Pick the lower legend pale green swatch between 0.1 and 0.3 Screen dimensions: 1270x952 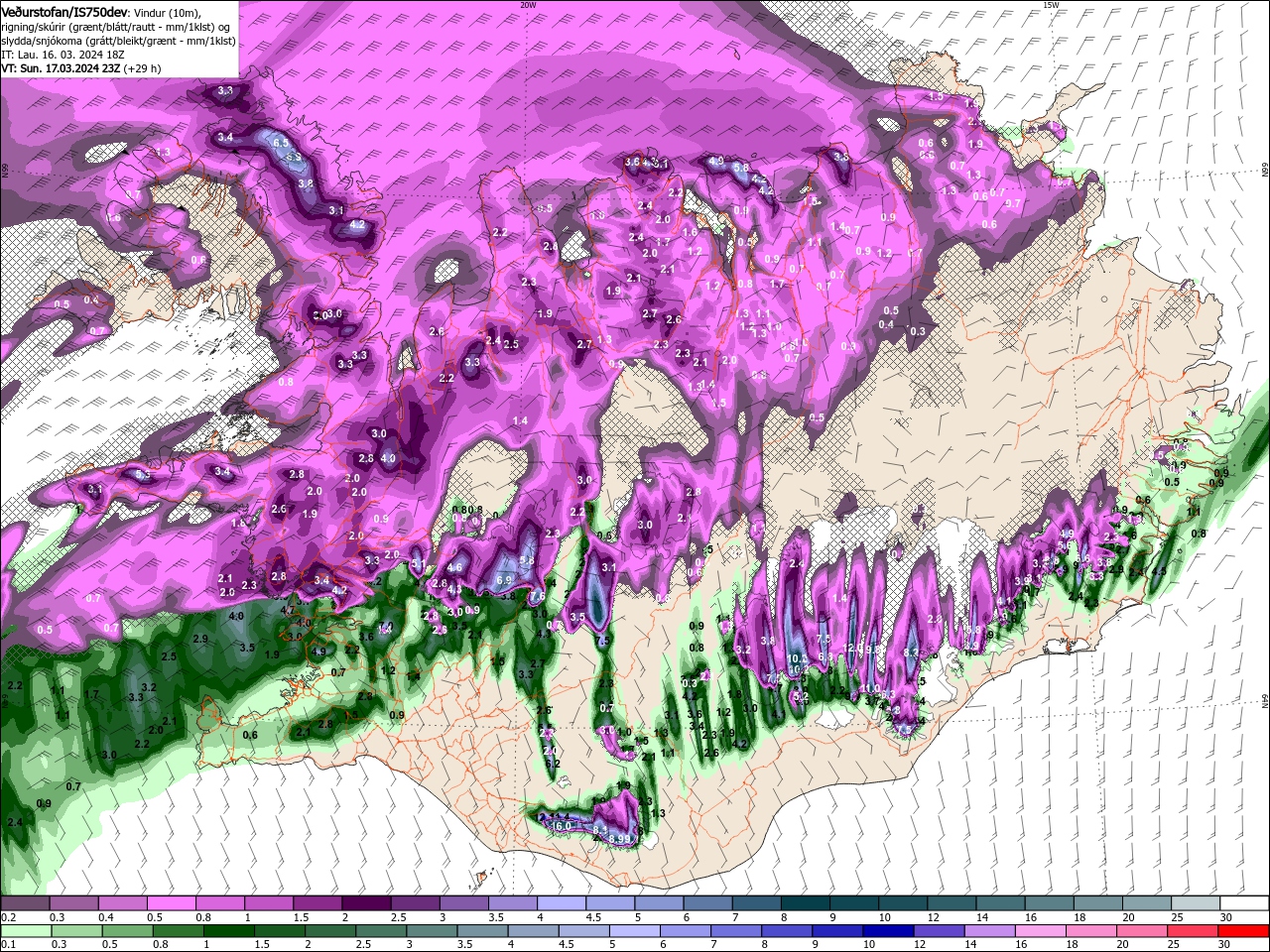coord(24,931)
